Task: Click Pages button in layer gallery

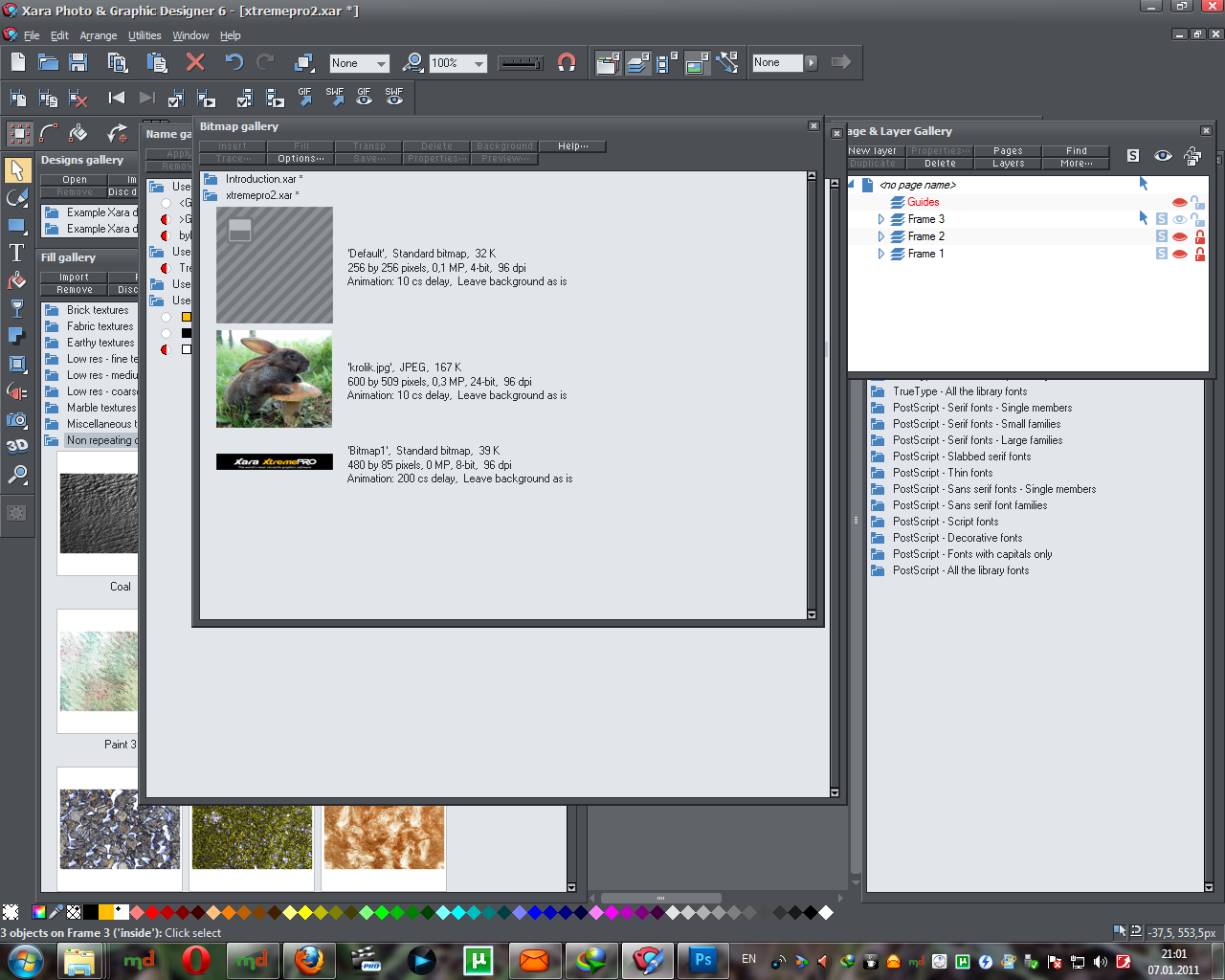Action: pyautogui.click(x=1008, y=151)
